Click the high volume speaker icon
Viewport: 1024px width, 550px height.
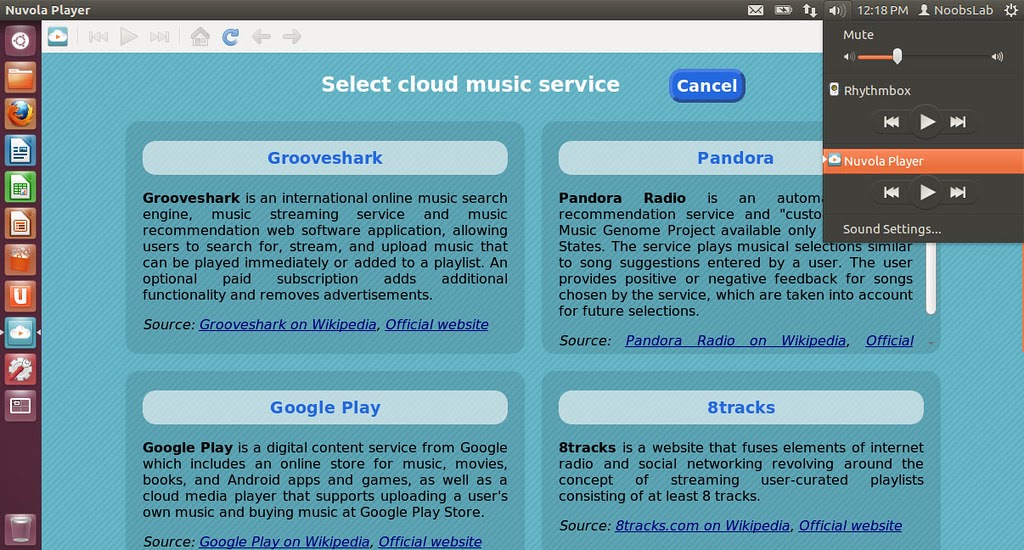997,57
